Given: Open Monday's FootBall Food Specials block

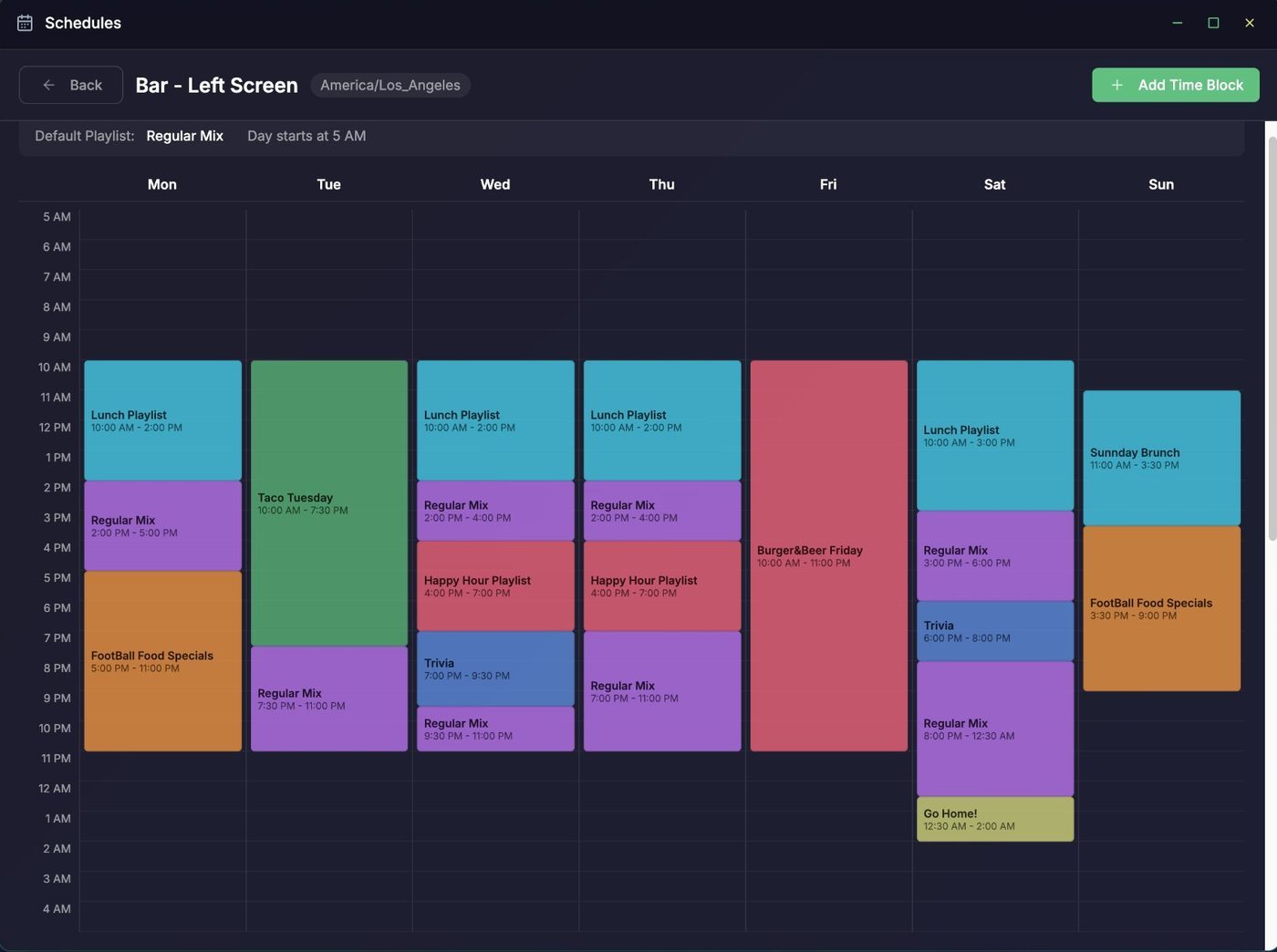Looking at the screenshot, I should coord(163,661).
